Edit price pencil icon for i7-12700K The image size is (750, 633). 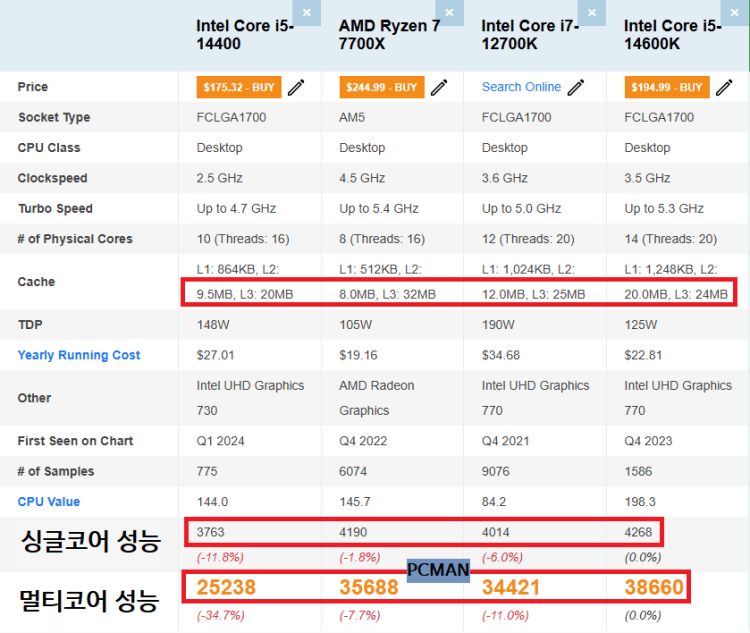[x=576, y=88]
